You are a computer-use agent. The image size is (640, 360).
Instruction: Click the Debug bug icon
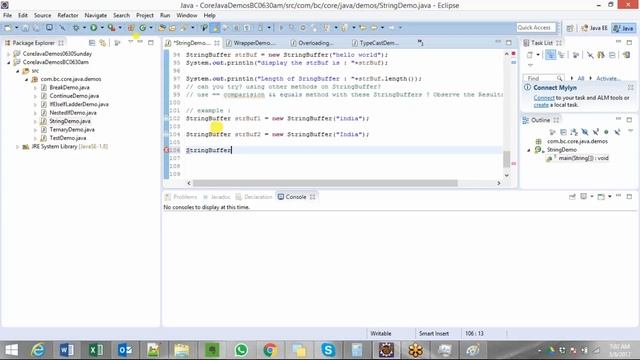coord(76,28)
